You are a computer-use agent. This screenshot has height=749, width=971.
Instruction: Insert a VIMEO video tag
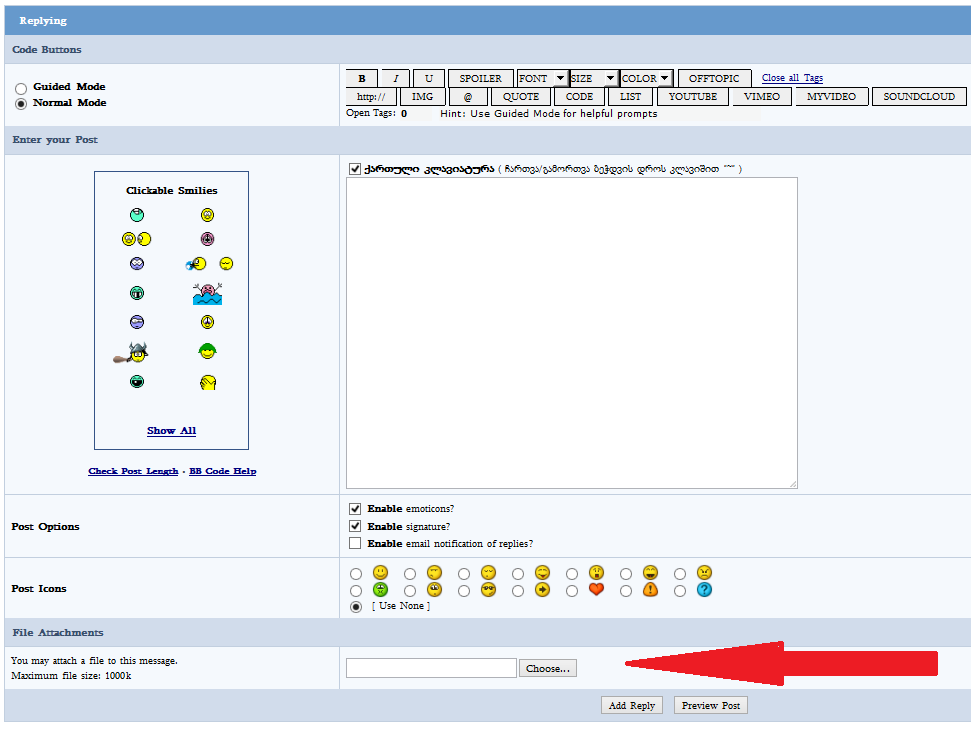coord(762,97)
